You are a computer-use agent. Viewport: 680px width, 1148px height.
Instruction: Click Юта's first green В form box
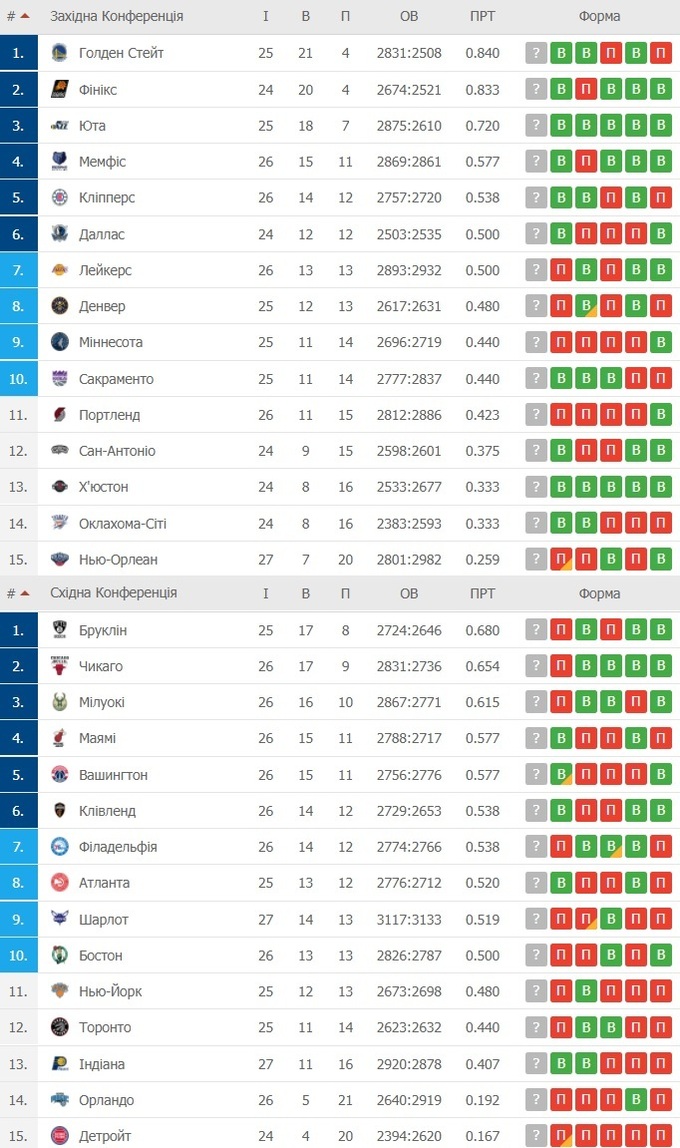[x=562, y=126]
